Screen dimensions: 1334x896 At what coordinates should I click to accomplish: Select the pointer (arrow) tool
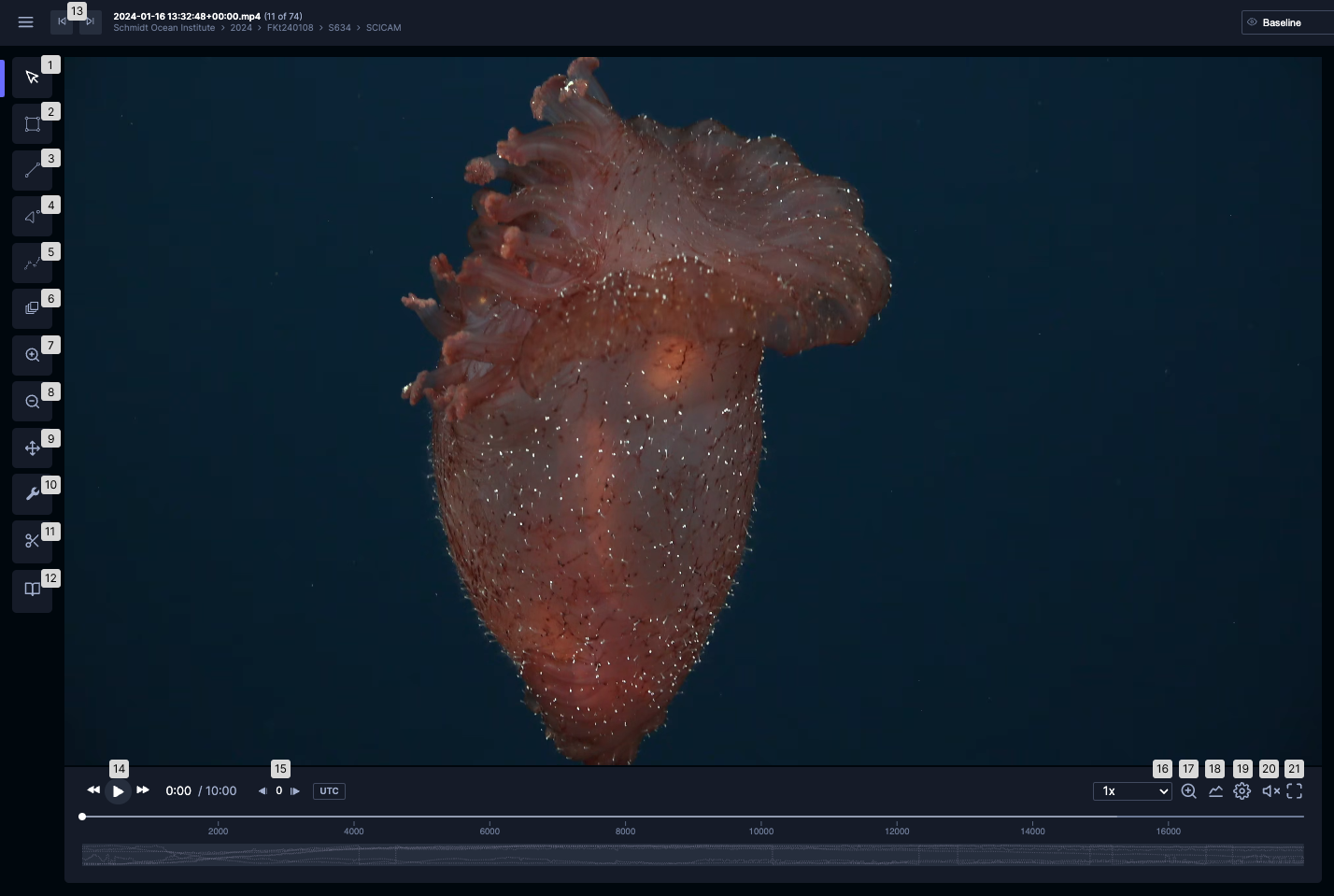tap(32, 78)
